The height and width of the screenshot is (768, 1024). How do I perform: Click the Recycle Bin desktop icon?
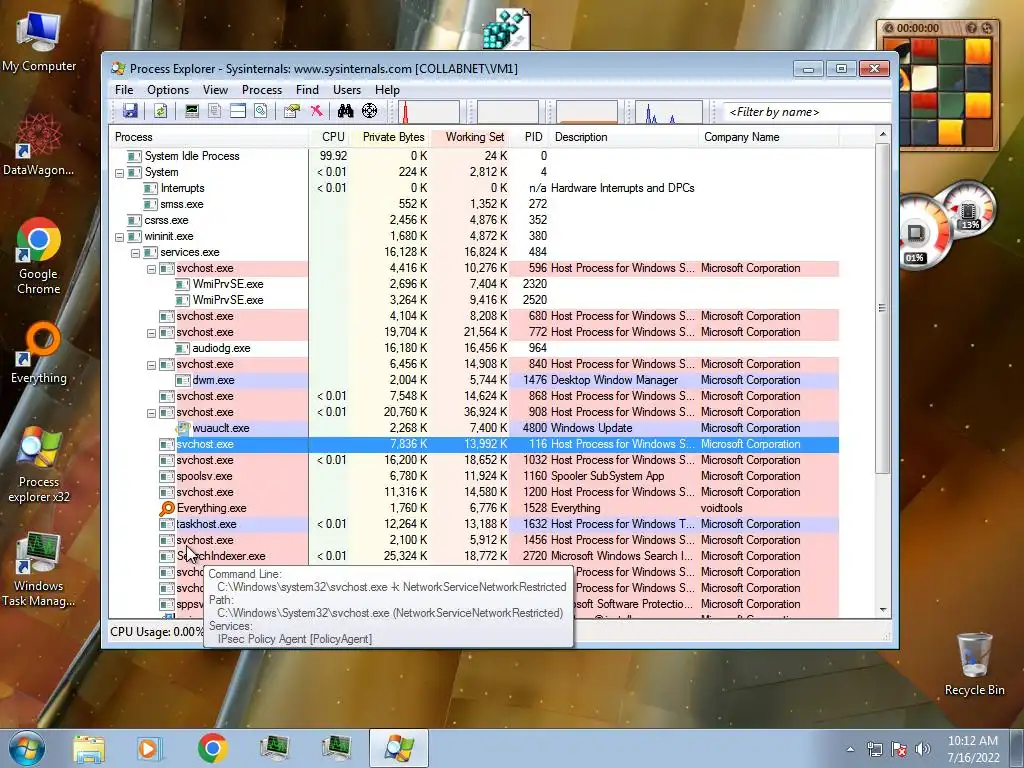(974, 665)
